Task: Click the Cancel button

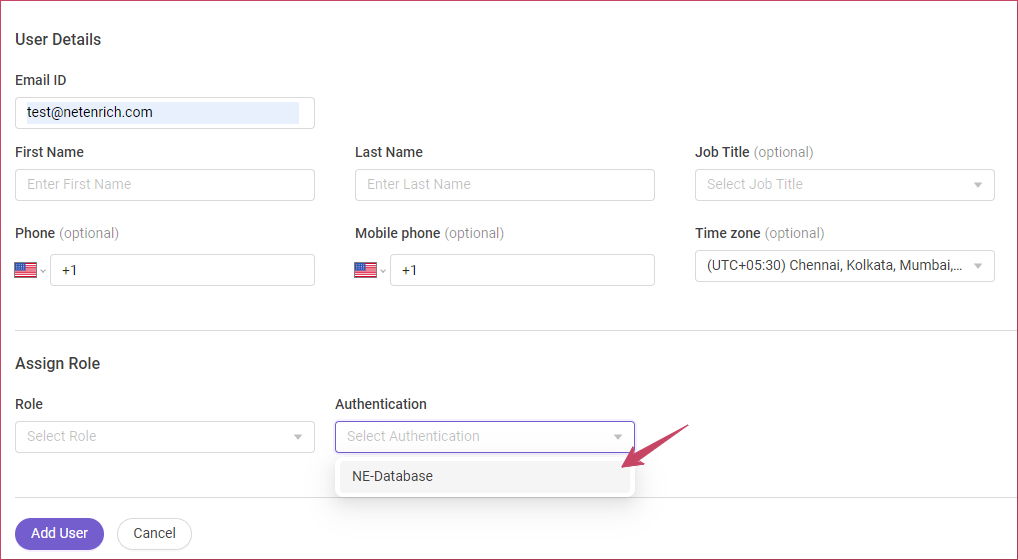Action: coord(155,533)
